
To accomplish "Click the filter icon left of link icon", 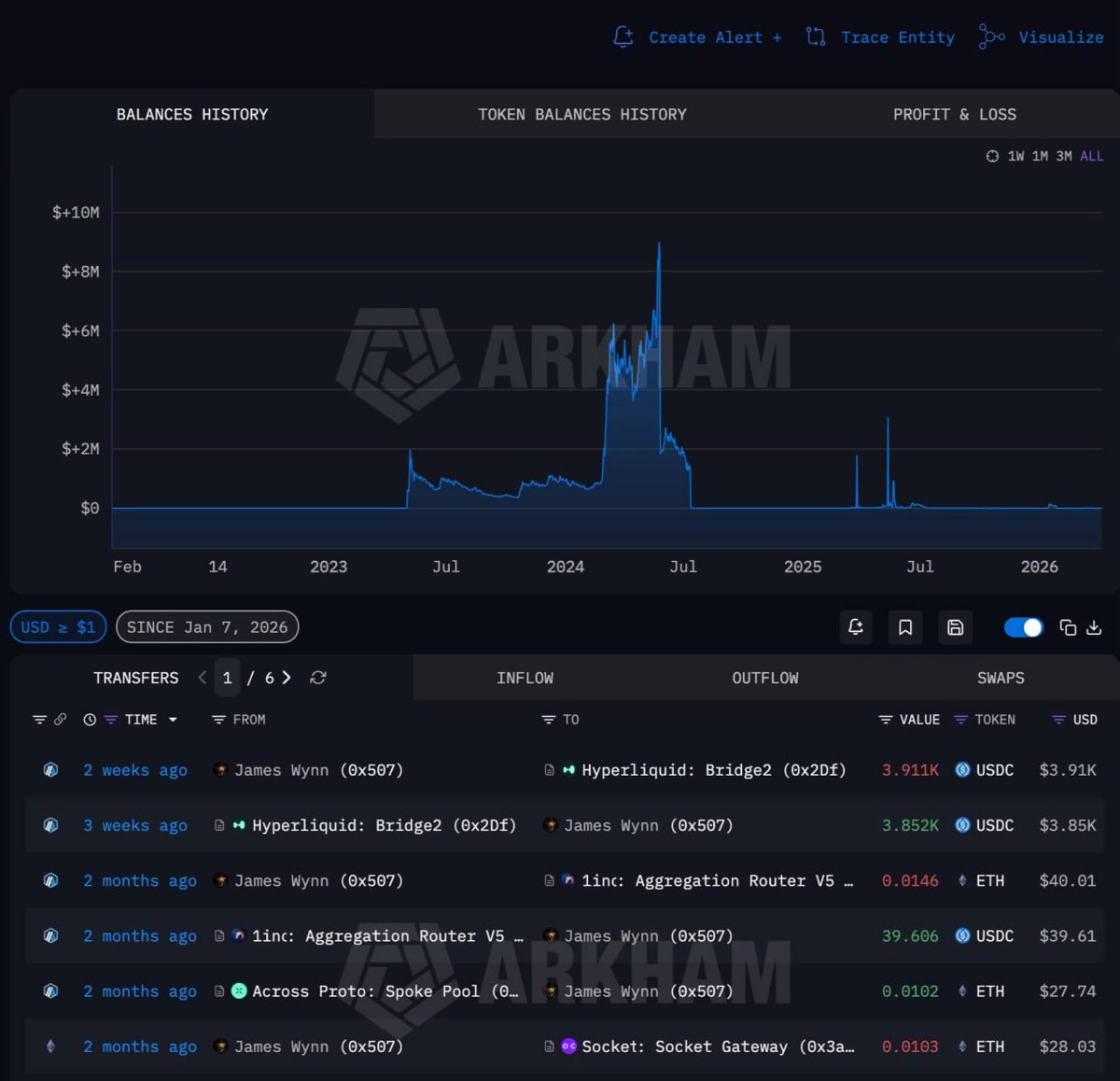I will [39, 720].
